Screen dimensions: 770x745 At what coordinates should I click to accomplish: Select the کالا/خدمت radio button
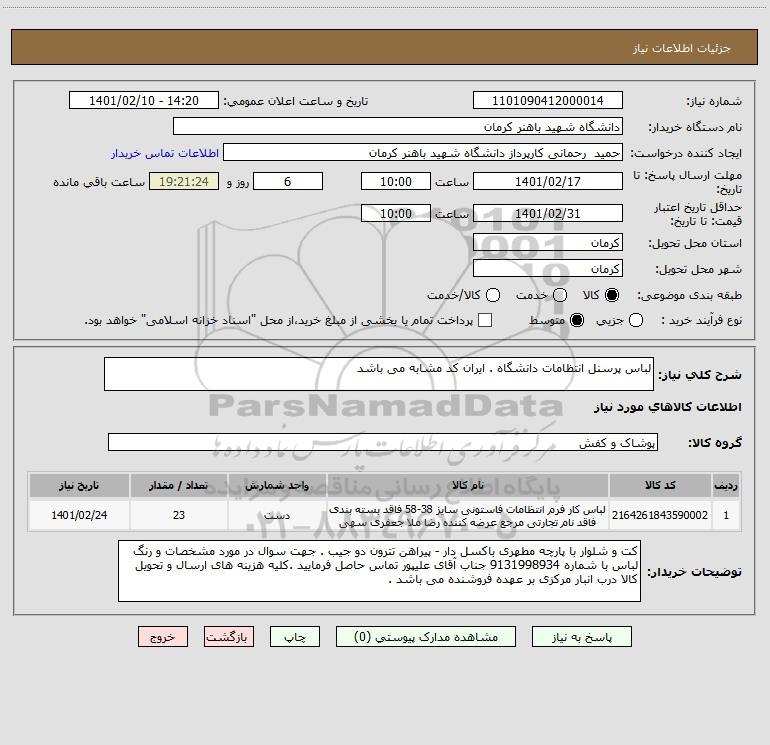[x=493, y=295]
